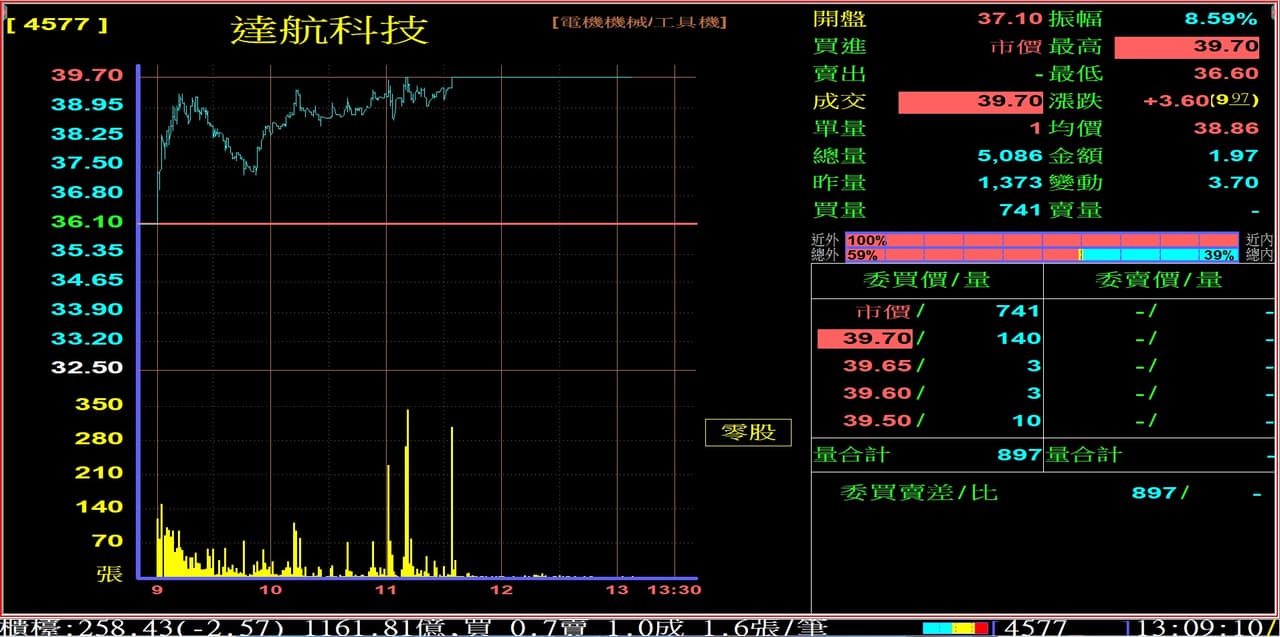This screenshot has width=1280, height=637.
Task: Click the 13:30 closing time marker
Action: [x=676, y=590]
